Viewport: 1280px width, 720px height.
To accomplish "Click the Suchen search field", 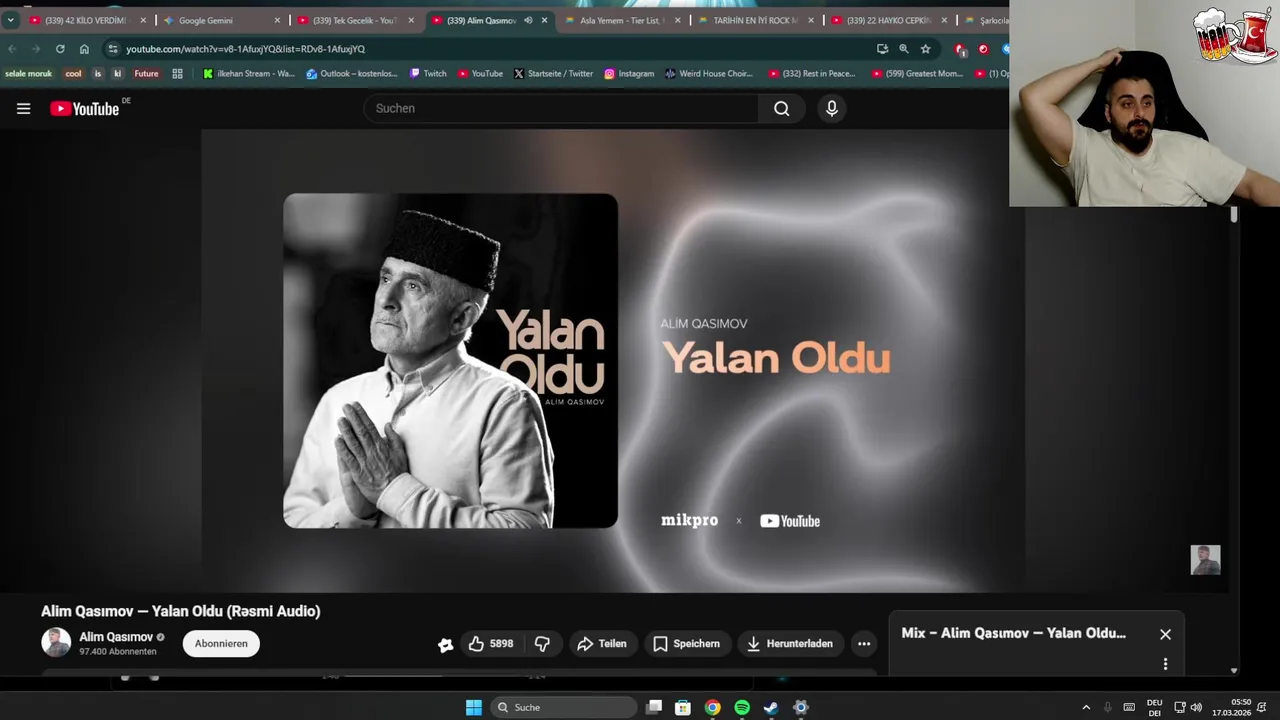I will (560, 108).
